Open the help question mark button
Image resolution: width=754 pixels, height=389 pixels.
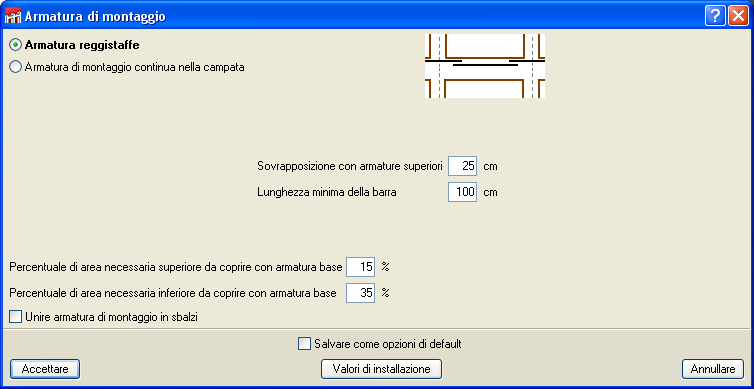tap(715, 16)
